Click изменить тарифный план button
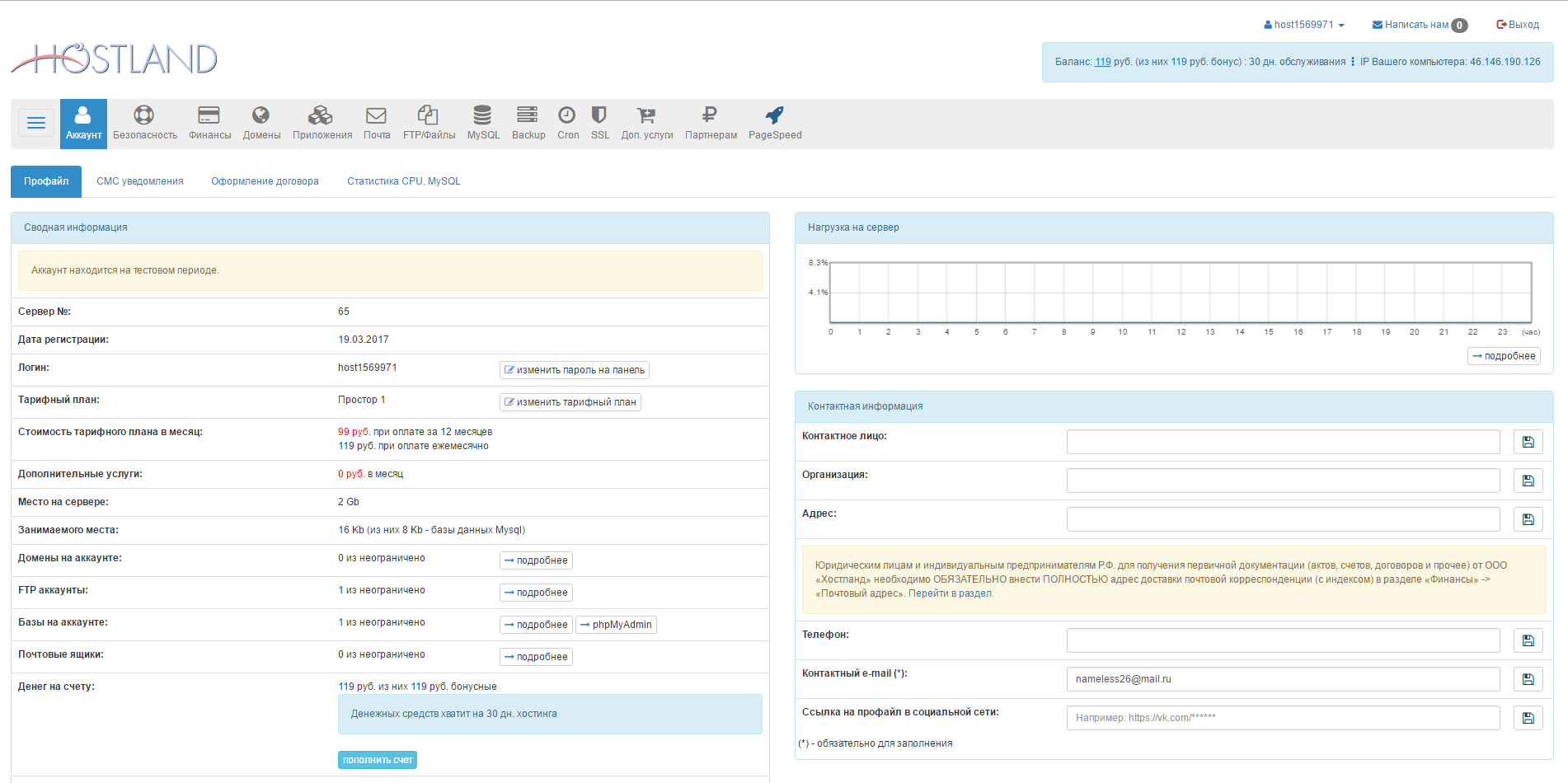The height and width of the screenshot is (783, 1568). click(x=570, y=402)
